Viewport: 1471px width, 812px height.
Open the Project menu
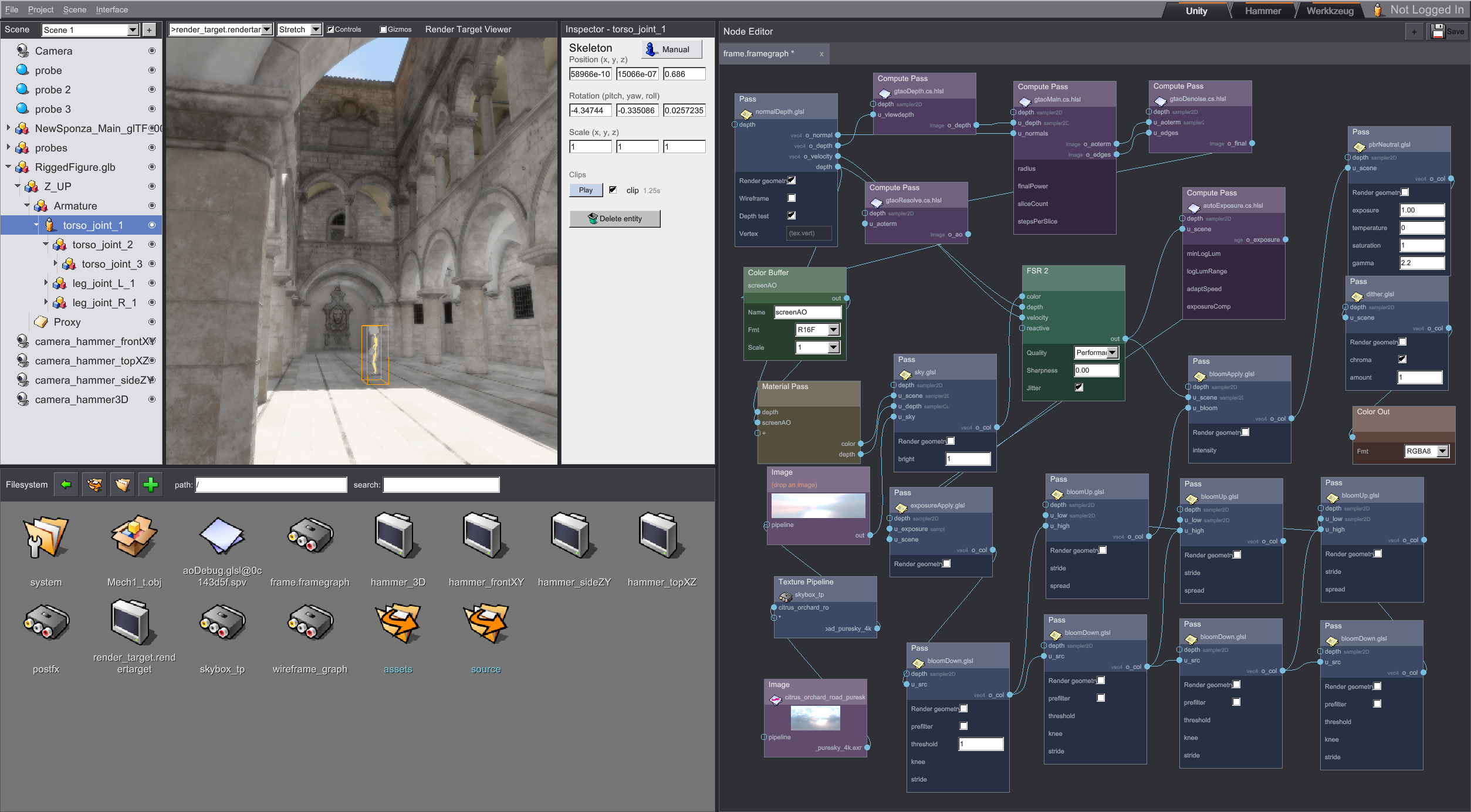(40, 9)
